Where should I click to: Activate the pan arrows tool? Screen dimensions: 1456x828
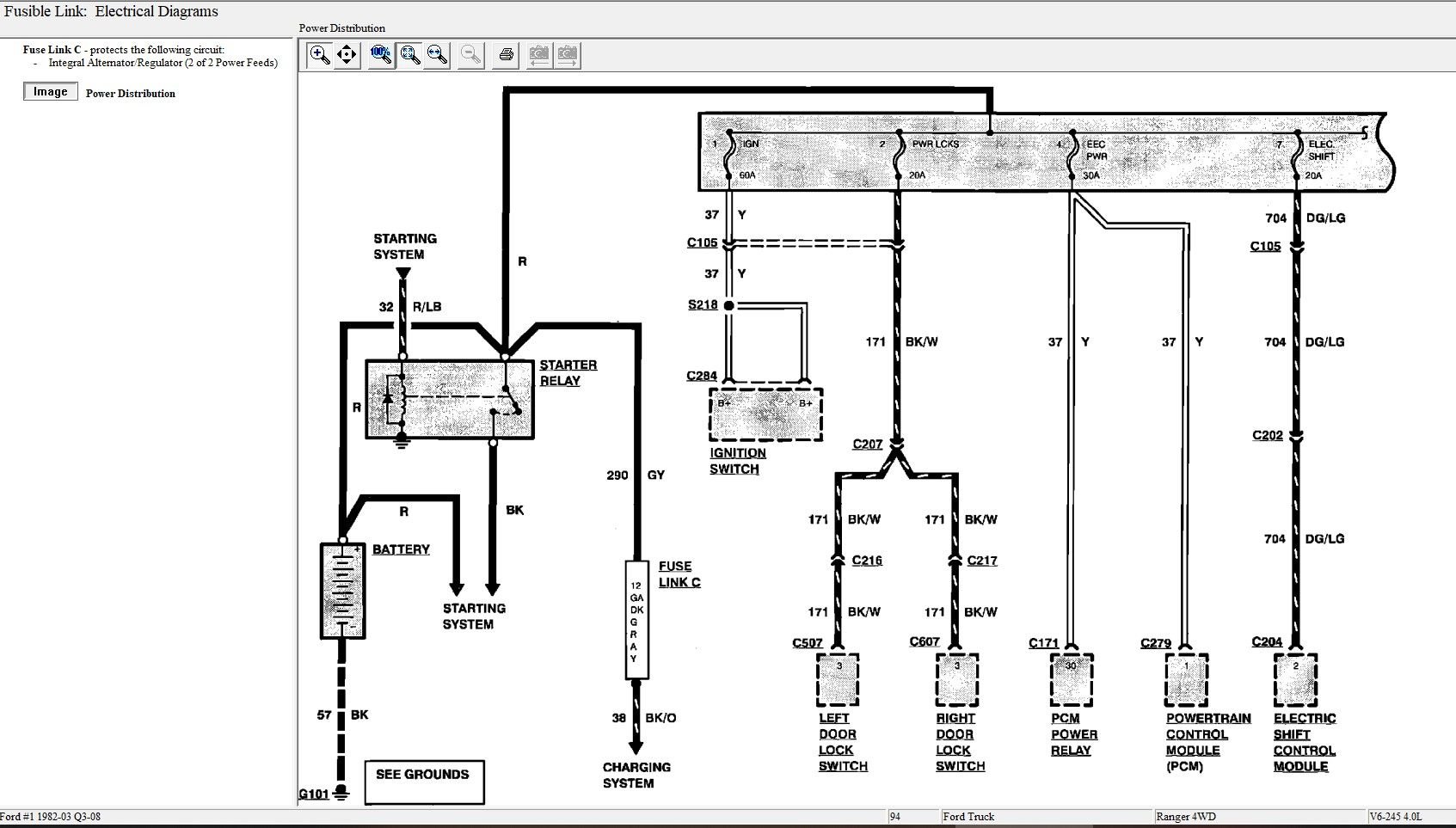[x=347, y=55]
